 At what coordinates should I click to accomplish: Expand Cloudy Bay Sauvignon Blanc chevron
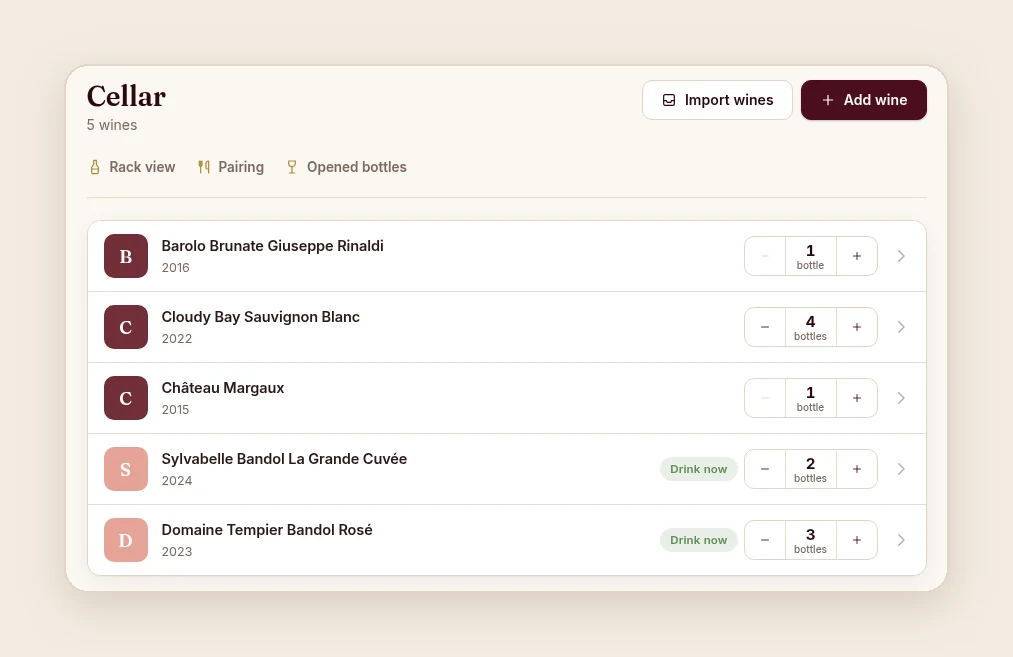coord(901,327)
